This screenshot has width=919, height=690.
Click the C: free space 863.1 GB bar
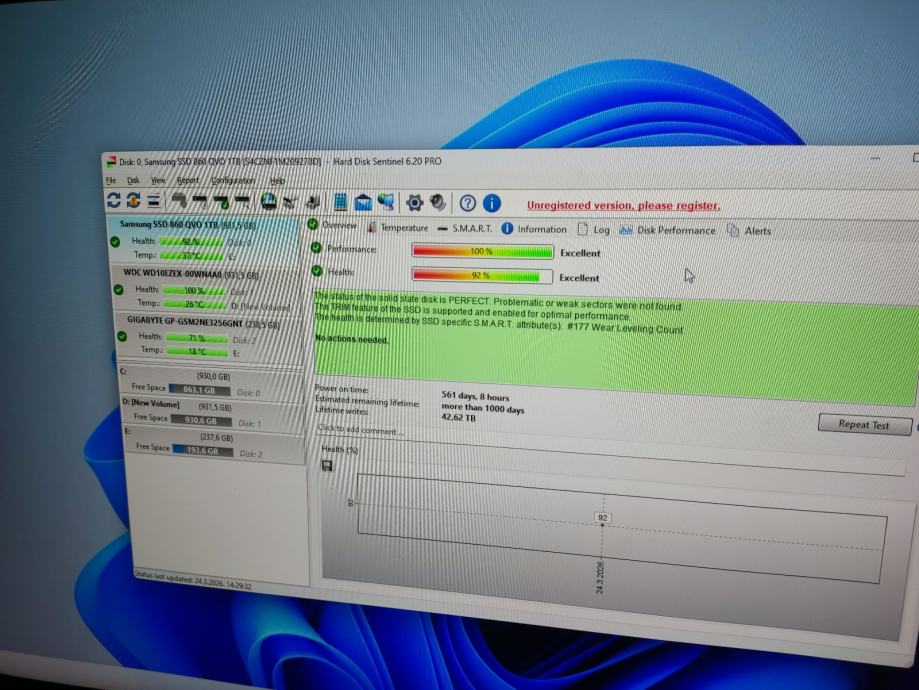tap(199, 389)
